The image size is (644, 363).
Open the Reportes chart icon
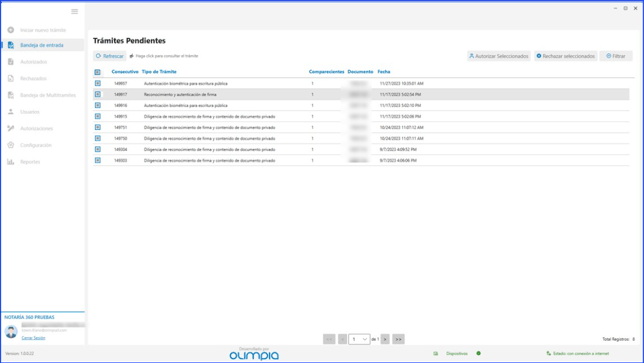click(11, 162)
